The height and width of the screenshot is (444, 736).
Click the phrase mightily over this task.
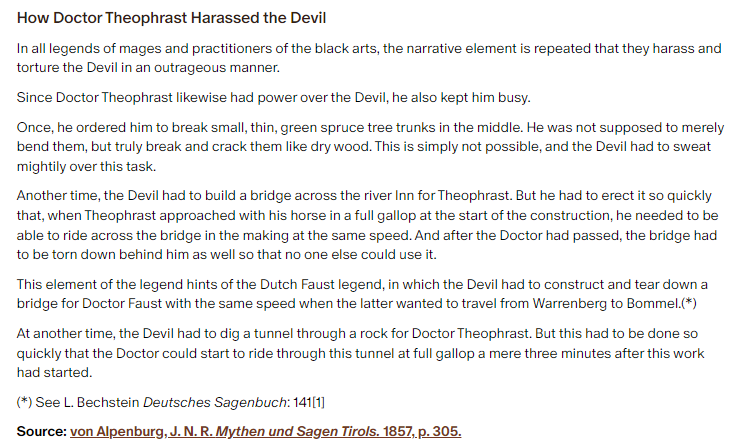(x=86, y=166)
